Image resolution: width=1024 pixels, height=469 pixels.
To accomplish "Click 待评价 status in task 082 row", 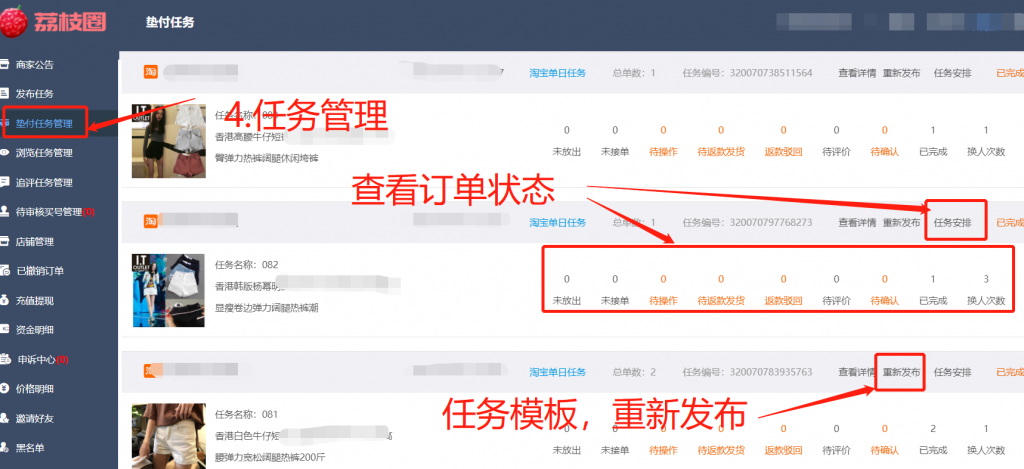I will coord(836,301).
